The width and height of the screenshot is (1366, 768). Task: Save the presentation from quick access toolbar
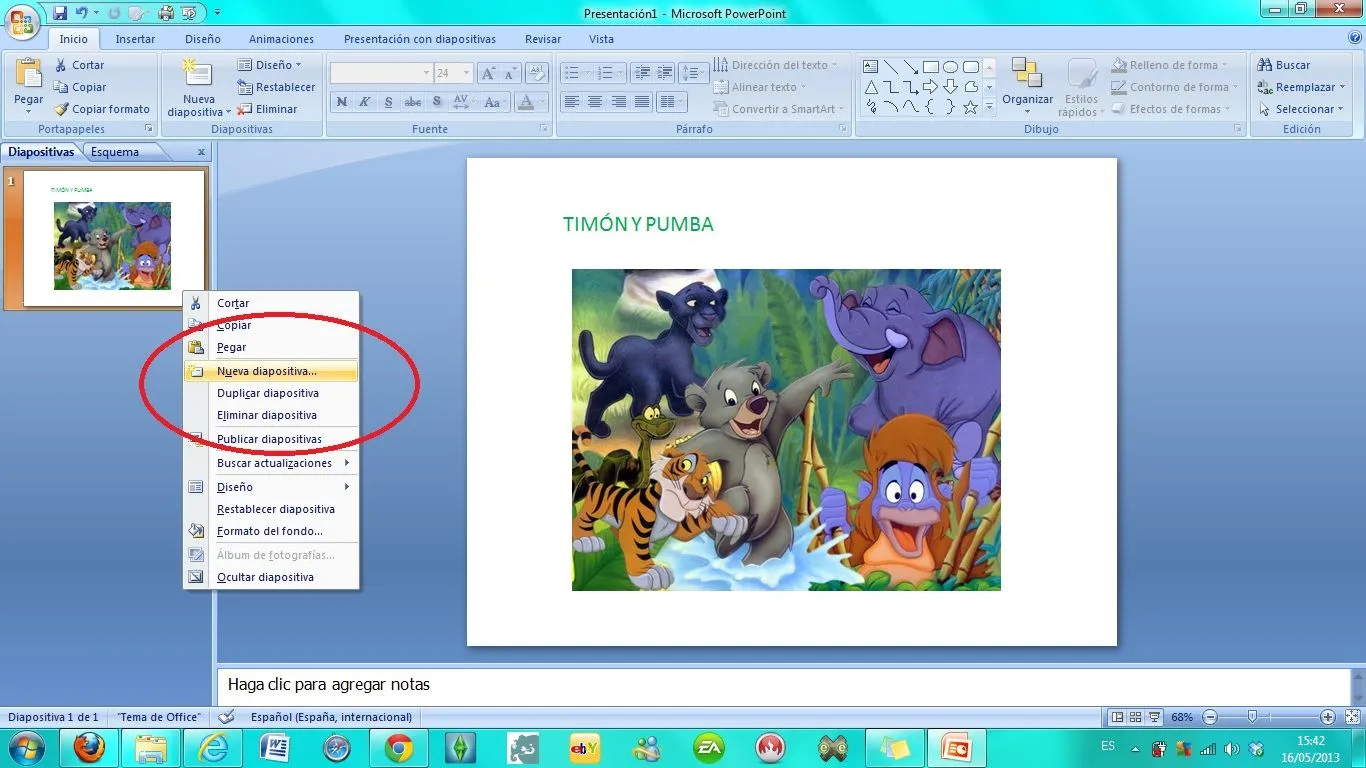tap(60, 13)
